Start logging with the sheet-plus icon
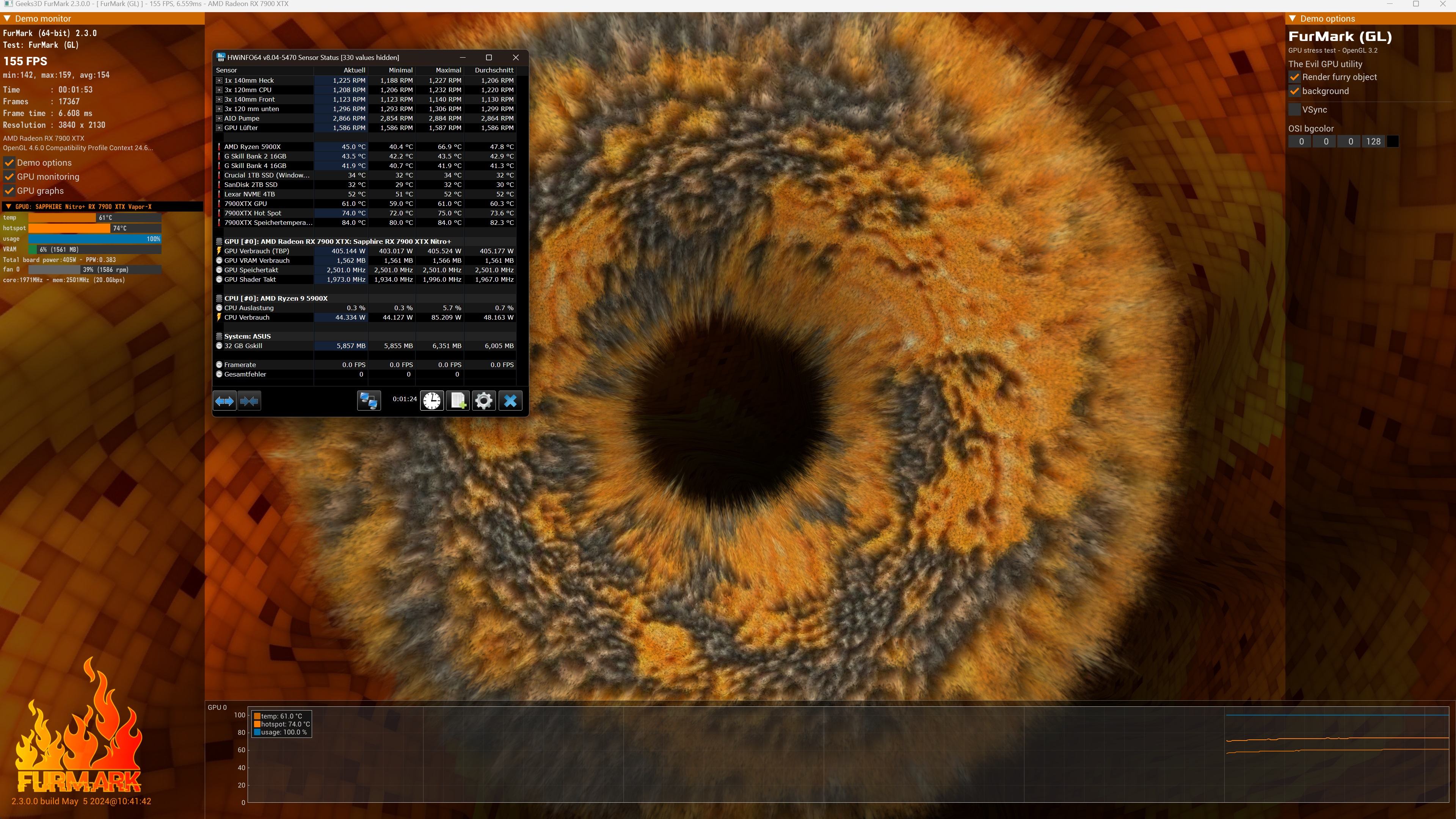1456x819 pixels. pyautogui.click(x=458, y=401)
